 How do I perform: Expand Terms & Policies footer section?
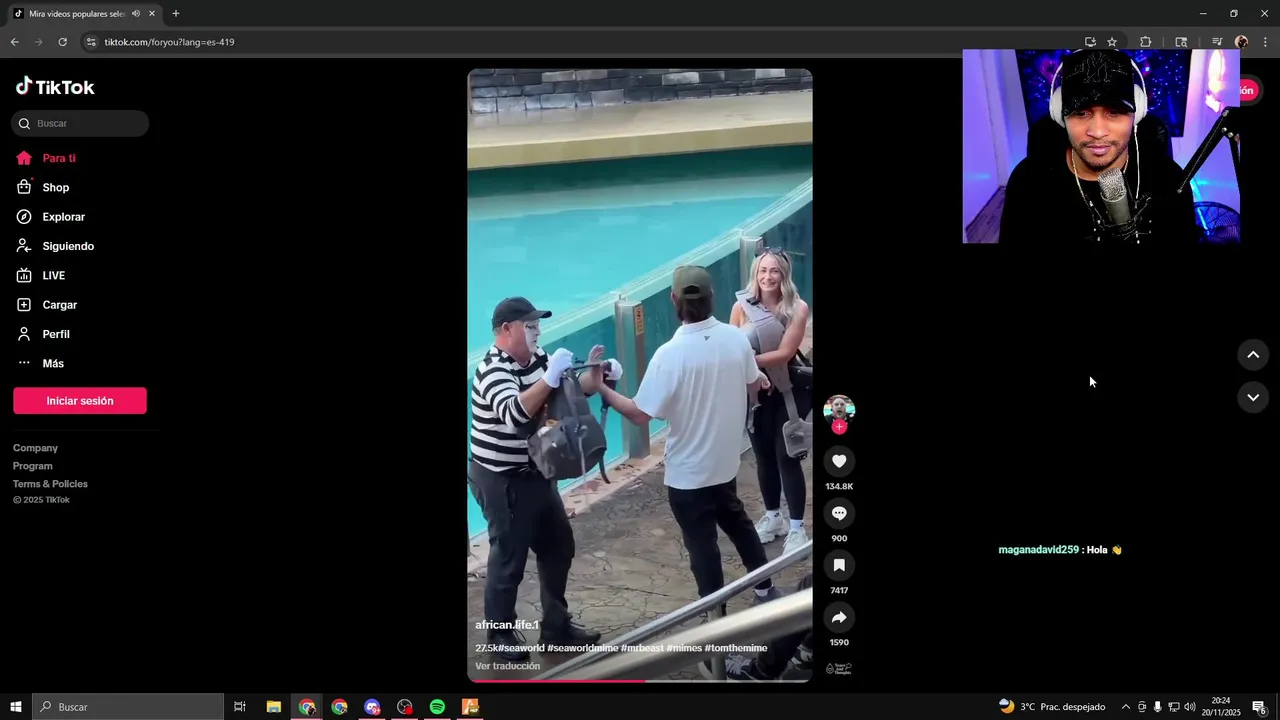point(50,484)
